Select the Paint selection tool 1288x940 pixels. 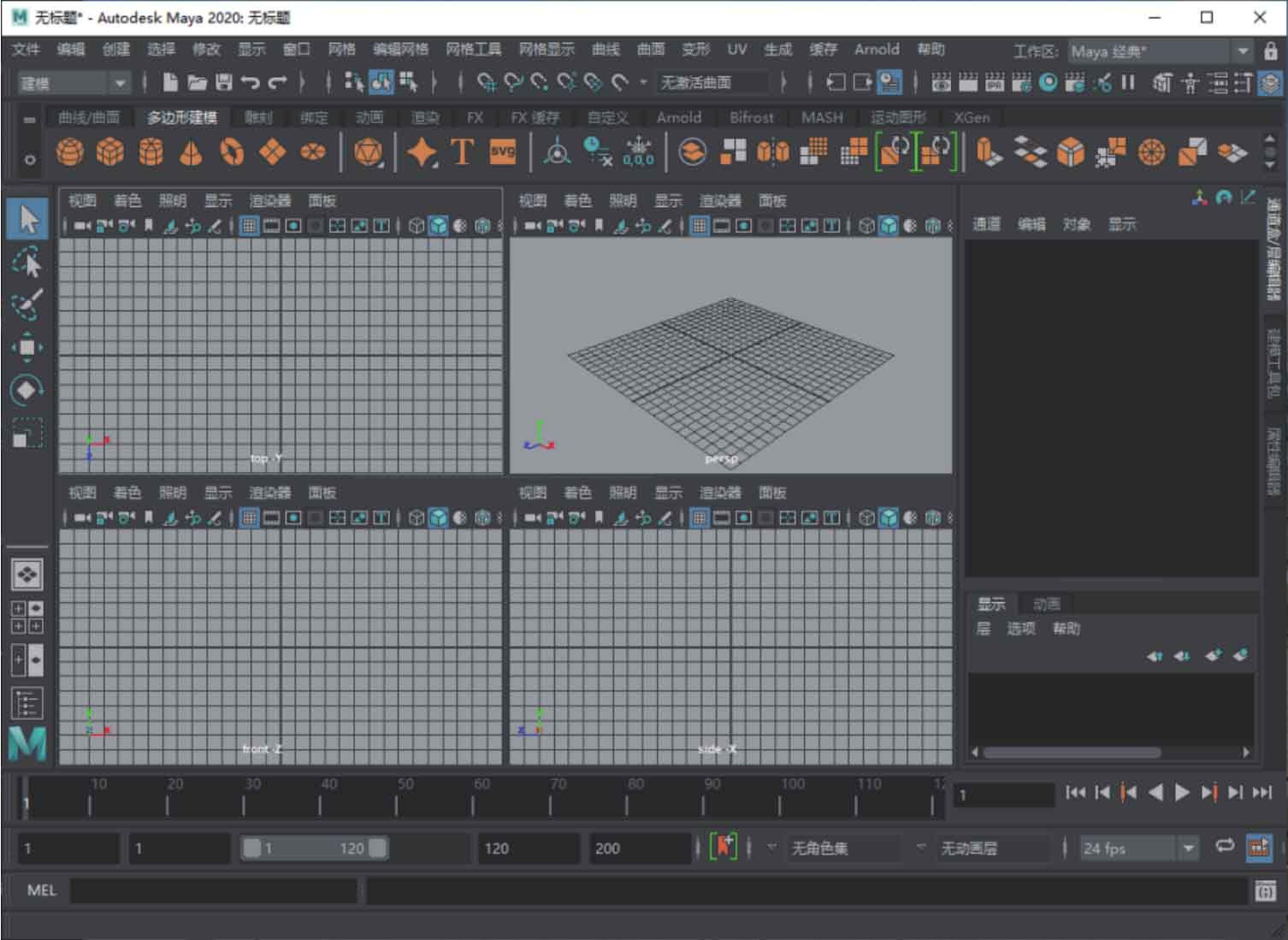tap(27, 304)
